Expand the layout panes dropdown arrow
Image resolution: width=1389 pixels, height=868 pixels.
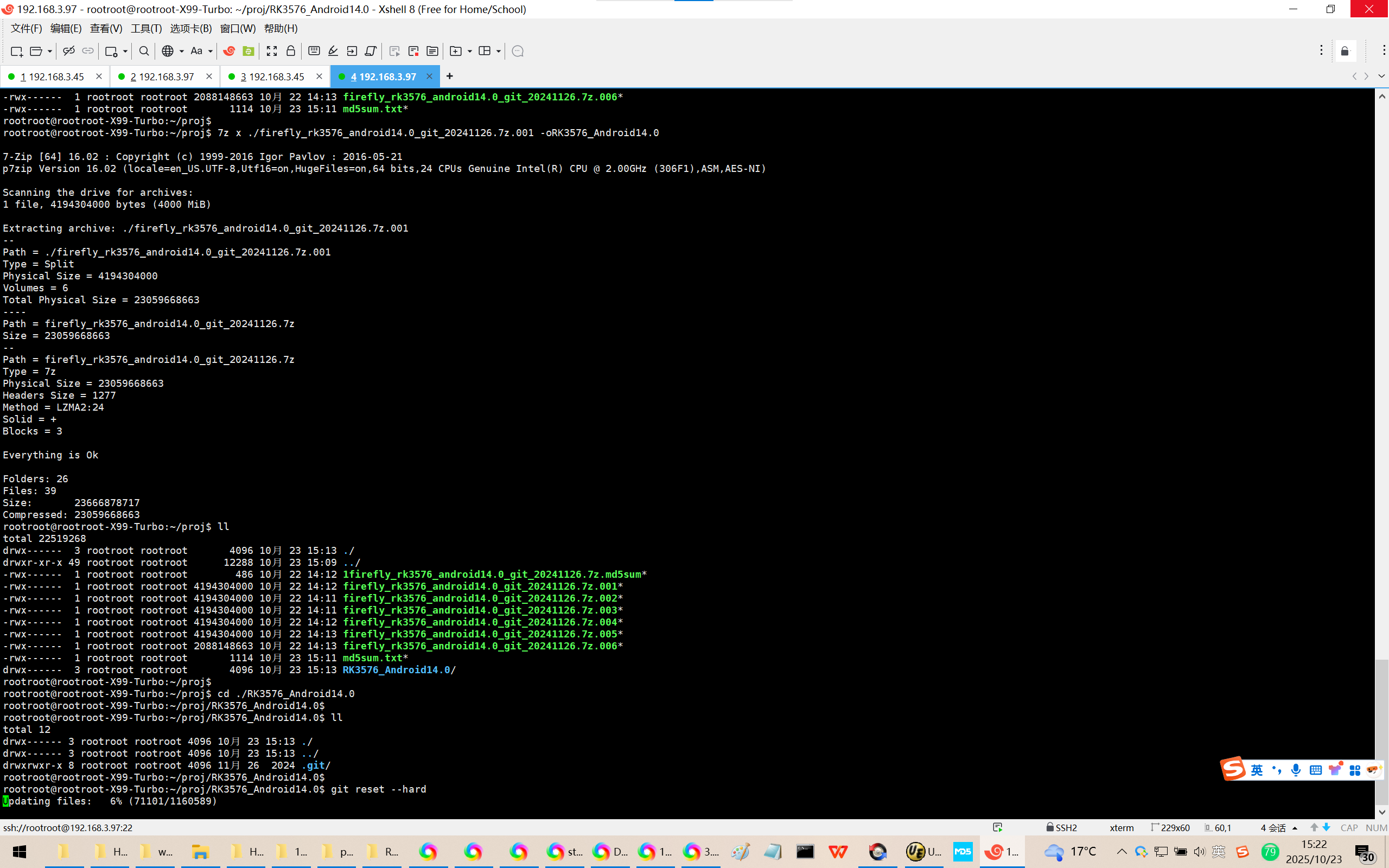pos(498,51)
